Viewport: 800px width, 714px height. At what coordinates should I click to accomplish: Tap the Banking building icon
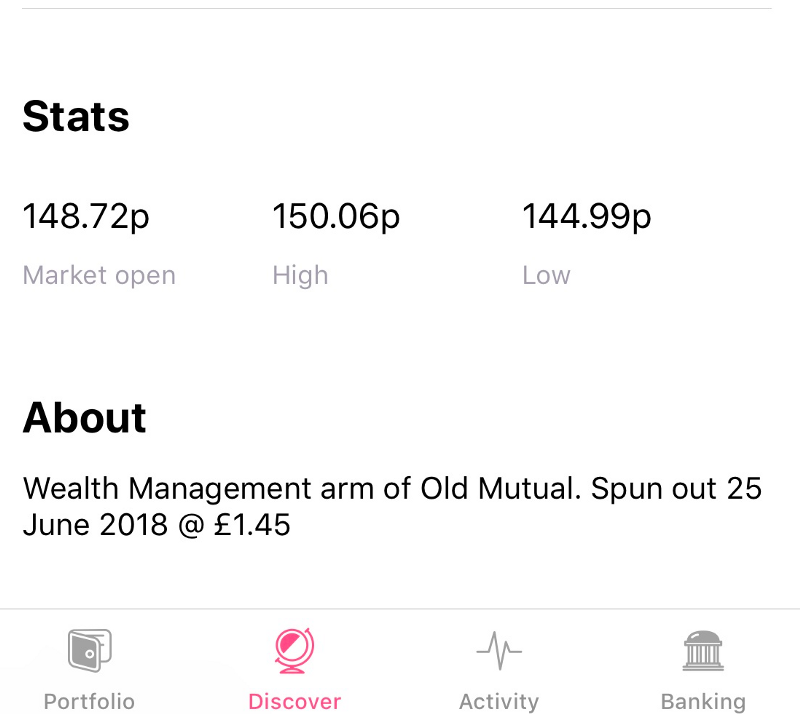(704, 651)
